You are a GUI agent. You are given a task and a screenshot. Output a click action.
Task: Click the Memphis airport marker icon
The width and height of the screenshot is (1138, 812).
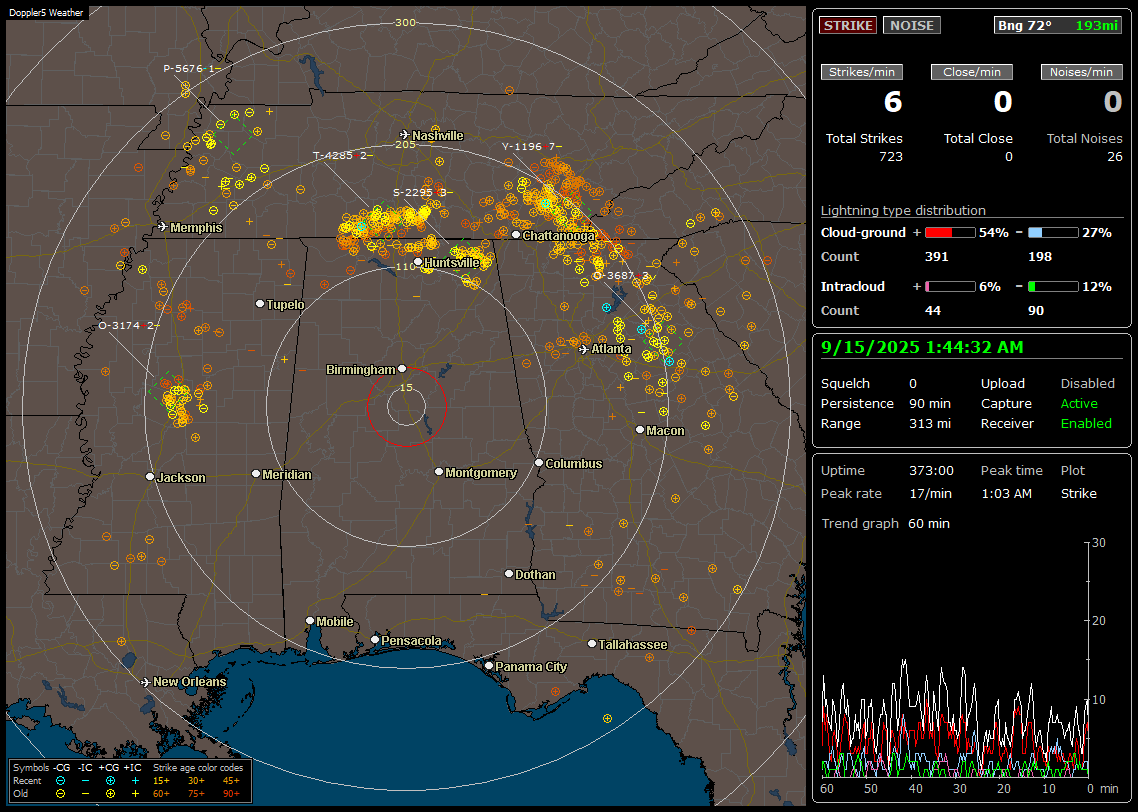[x=163, y=227]
